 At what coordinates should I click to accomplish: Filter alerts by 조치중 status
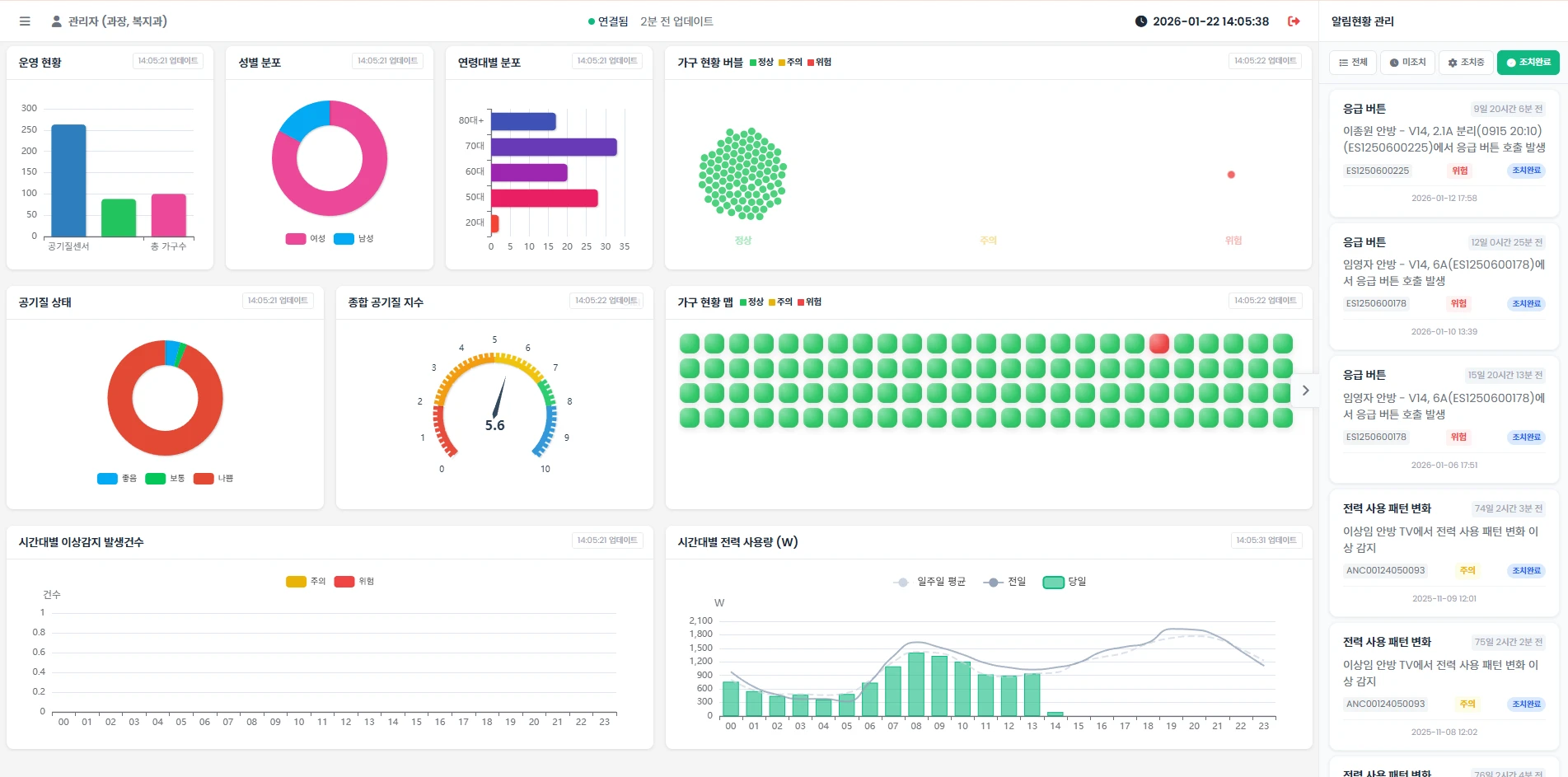pyautogui.click(x=1466, y=63)
